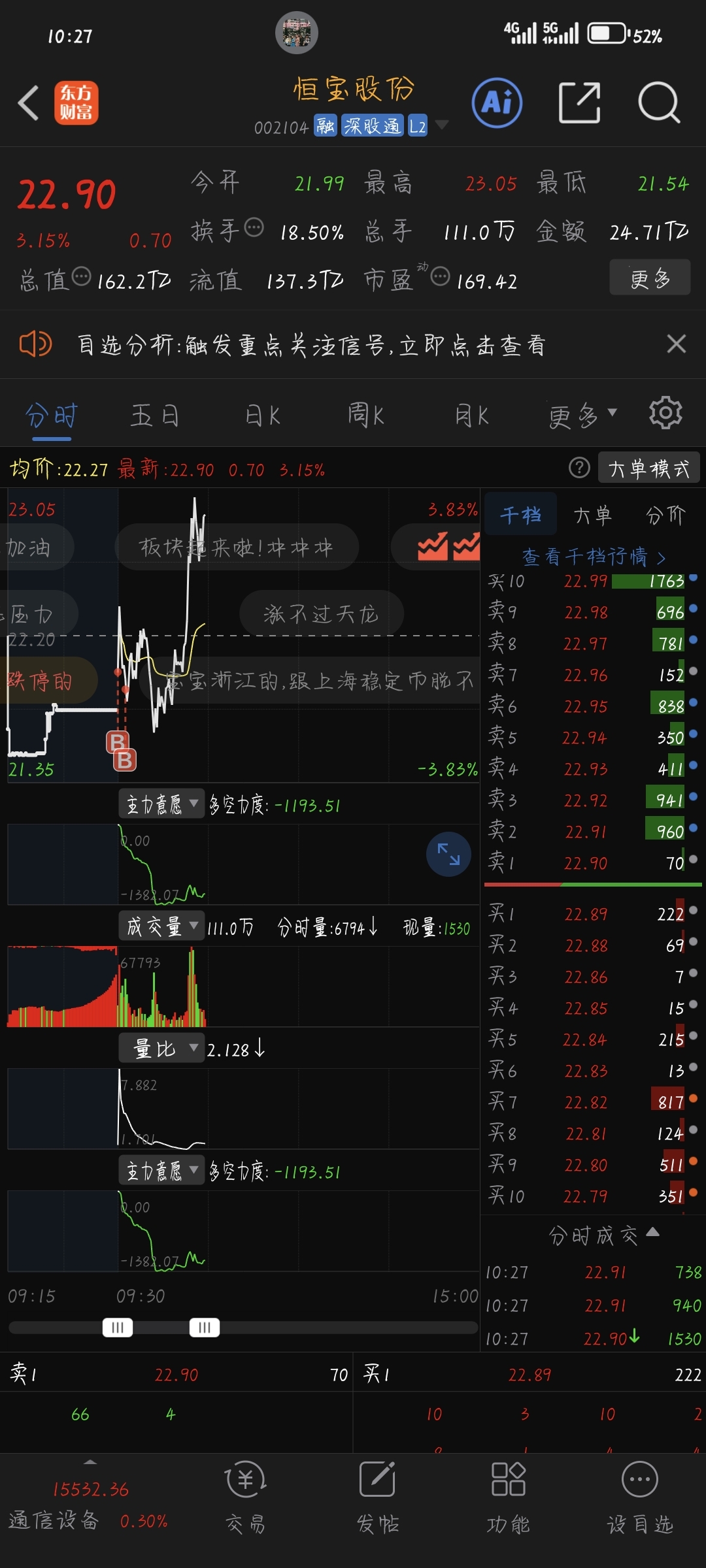Image resolution: width=706 pixels, height=1568 pixels.
Task: Tap the left timeline range handle
Action: [118, 1328]
